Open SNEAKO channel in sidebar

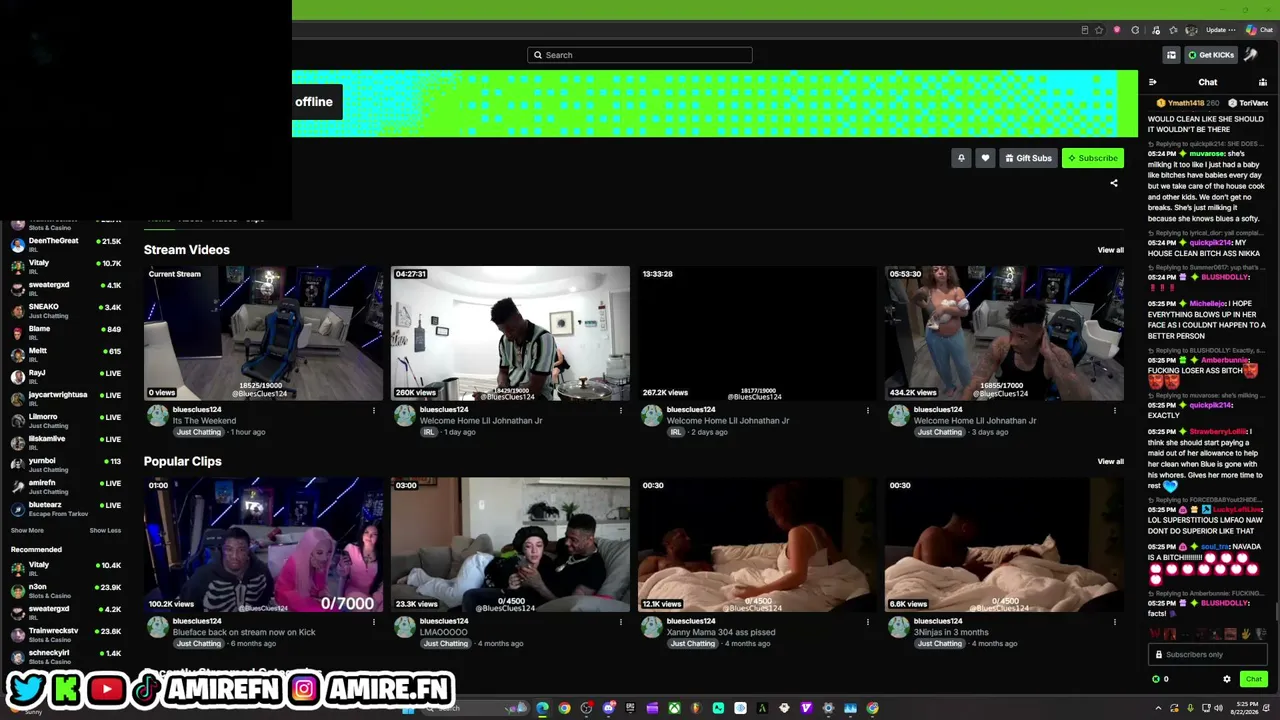(65, 310)
